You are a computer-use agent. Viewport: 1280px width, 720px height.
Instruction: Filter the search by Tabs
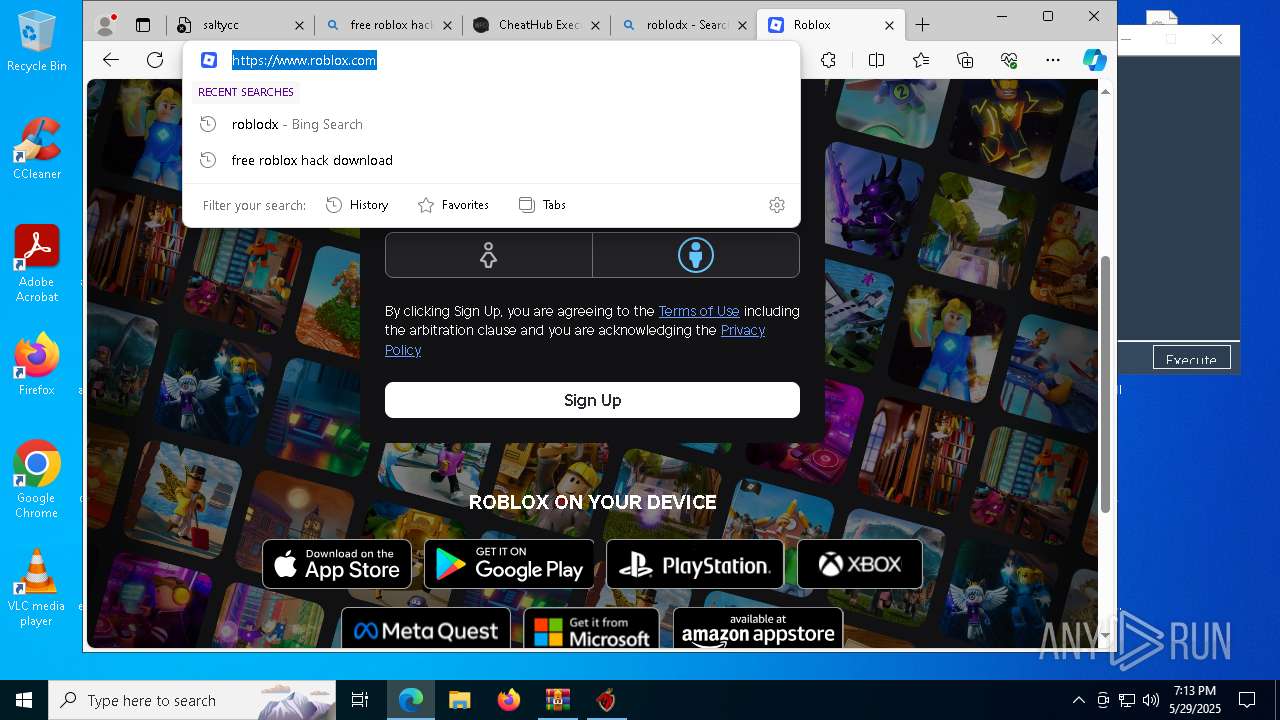click(x=543, y=205)
